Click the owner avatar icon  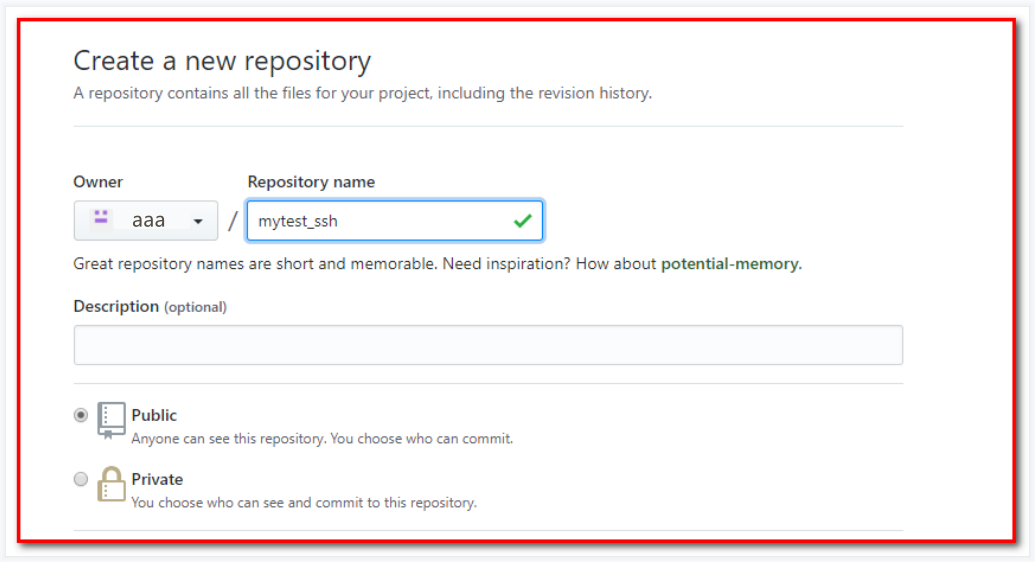[x=100, y=217]
